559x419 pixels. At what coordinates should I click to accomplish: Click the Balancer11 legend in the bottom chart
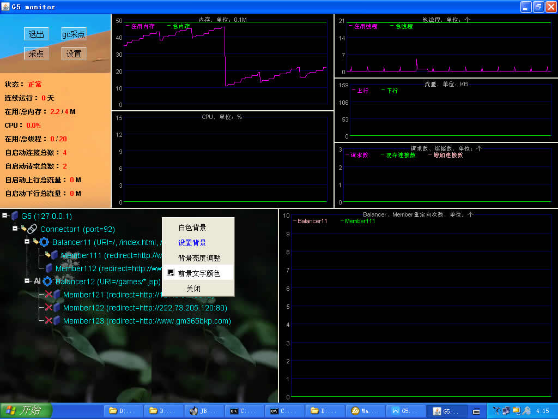[x=310, y=221]
